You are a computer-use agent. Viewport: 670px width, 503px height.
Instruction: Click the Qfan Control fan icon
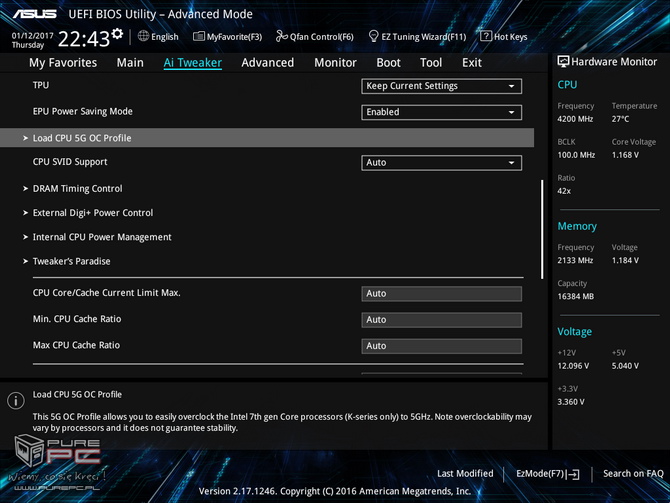pos(282,36)
